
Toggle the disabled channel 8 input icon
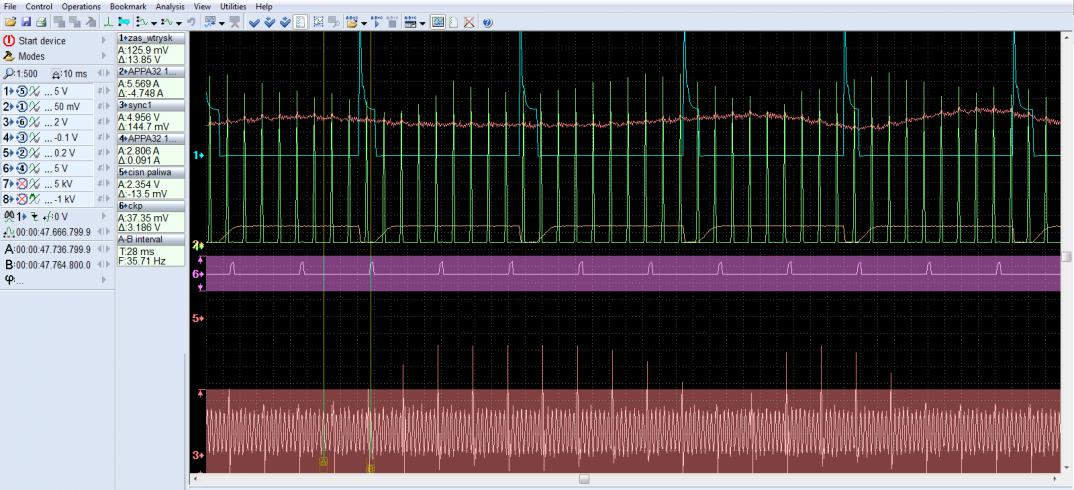[22, 199]
